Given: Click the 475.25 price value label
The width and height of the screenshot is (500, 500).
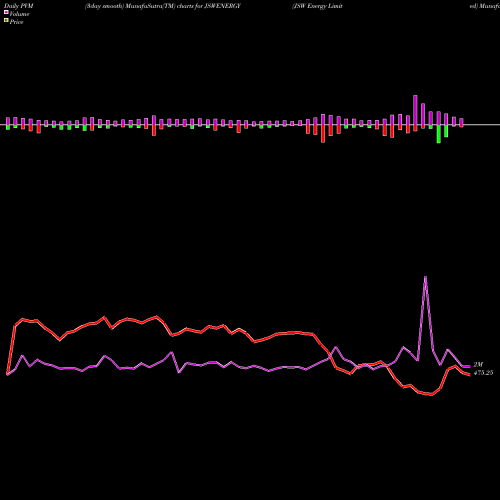Looking at the screenshot, I should coord(483,373).
